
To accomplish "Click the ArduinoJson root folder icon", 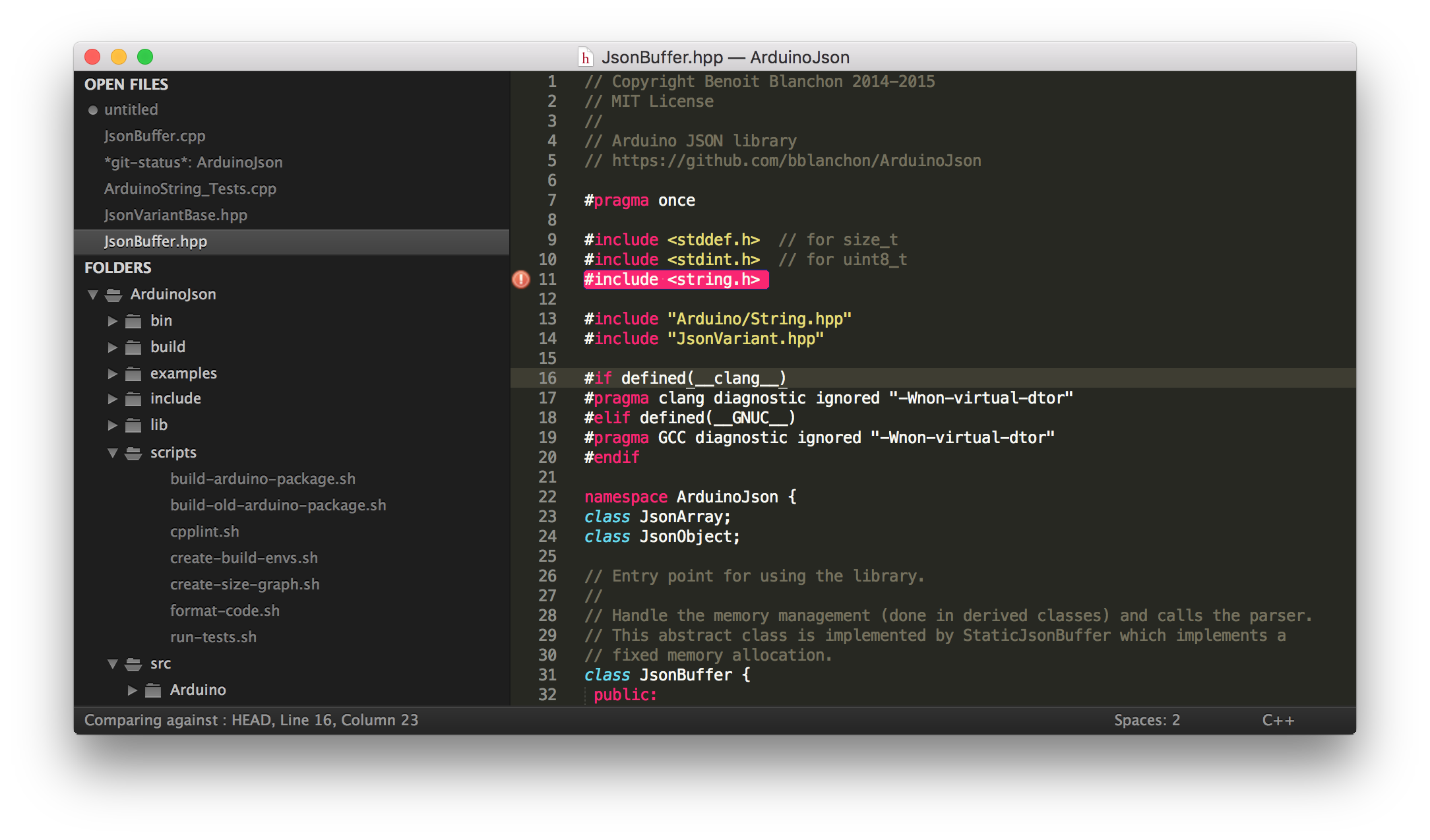I will click(114, 295).
